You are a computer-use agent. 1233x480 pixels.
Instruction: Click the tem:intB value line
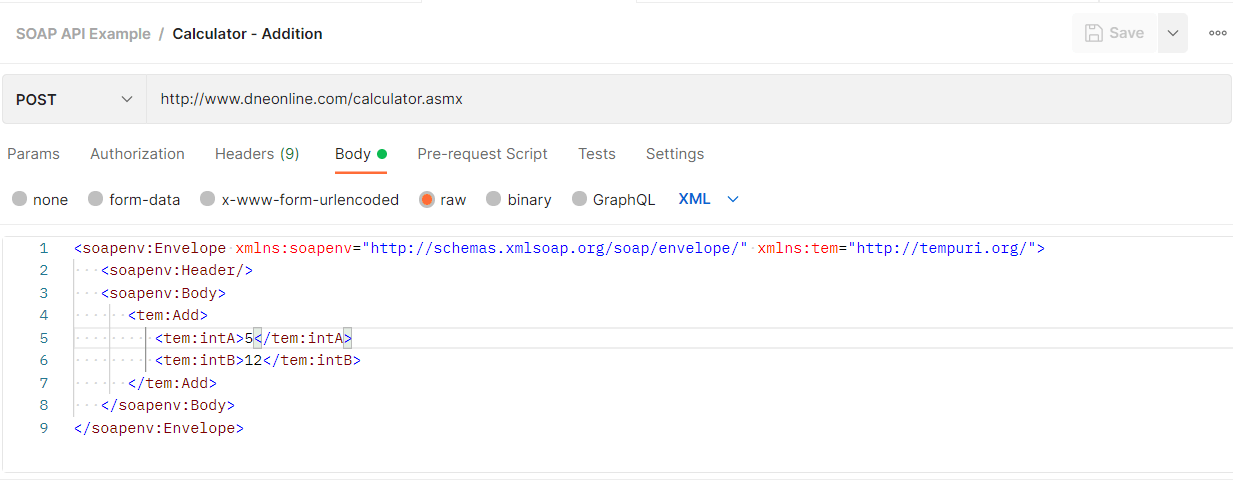point(257,360)
